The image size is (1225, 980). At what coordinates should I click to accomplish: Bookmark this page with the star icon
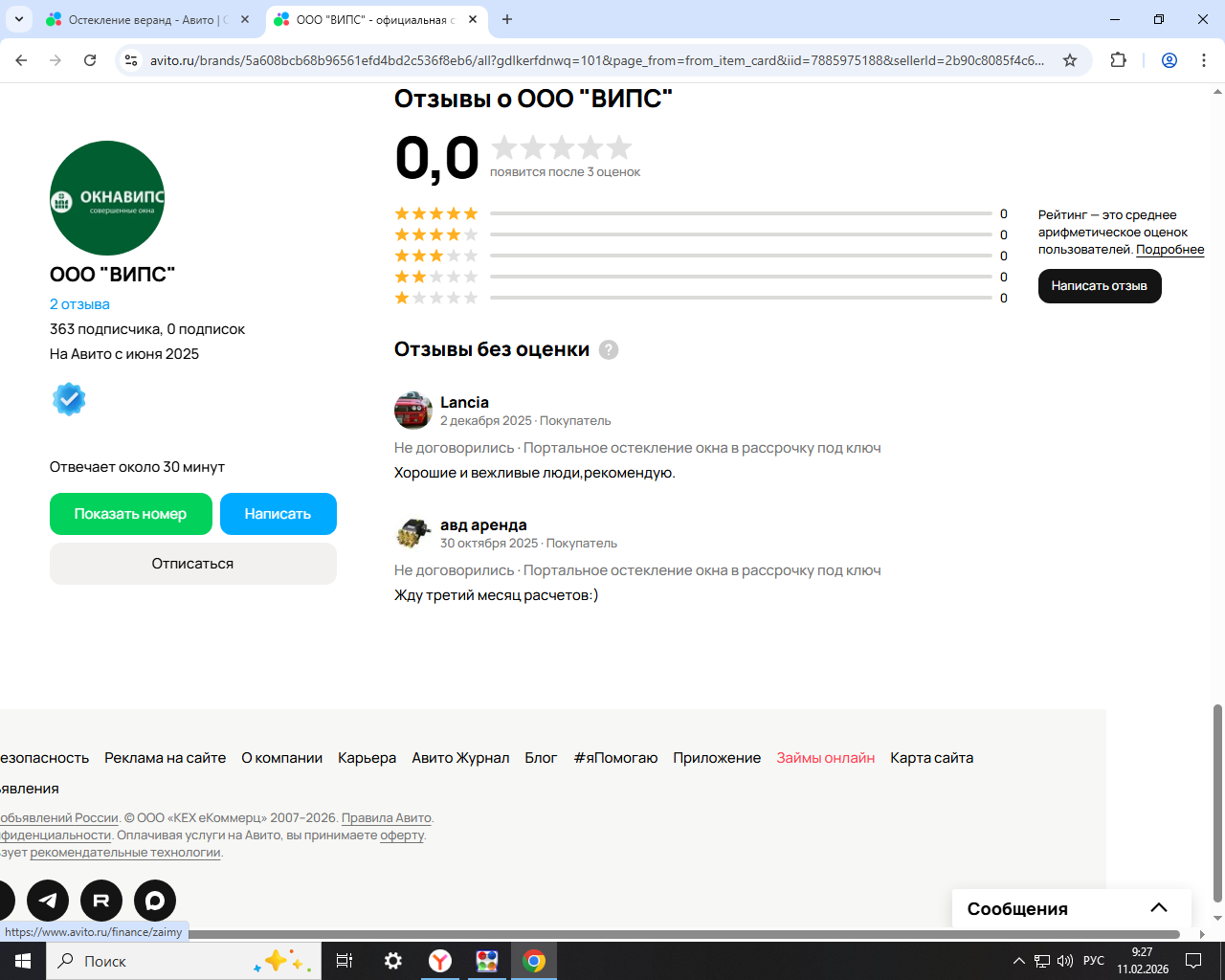point(1070,60)
